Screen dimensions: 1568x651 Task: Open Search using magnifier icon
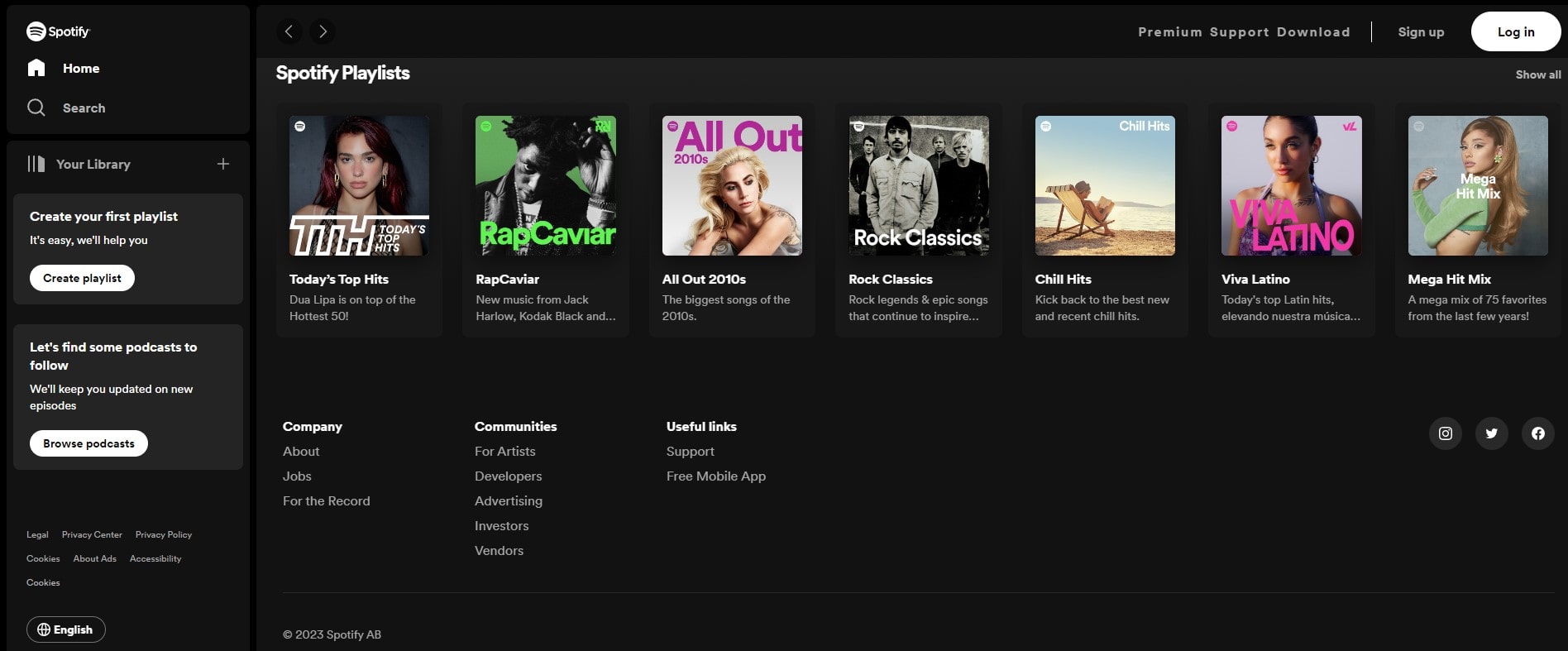(x=36, y=108)
